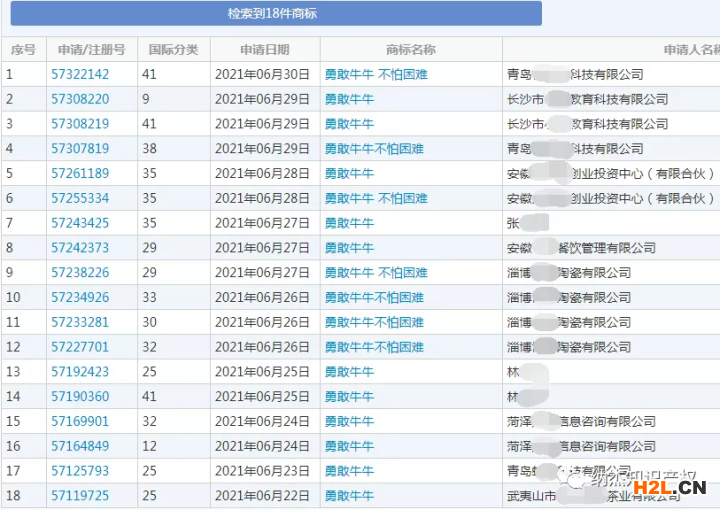Screen dimensions: 720x510
Task: Click trademark name in row 12
Action: pyautogui.click(x=374, y=347)
